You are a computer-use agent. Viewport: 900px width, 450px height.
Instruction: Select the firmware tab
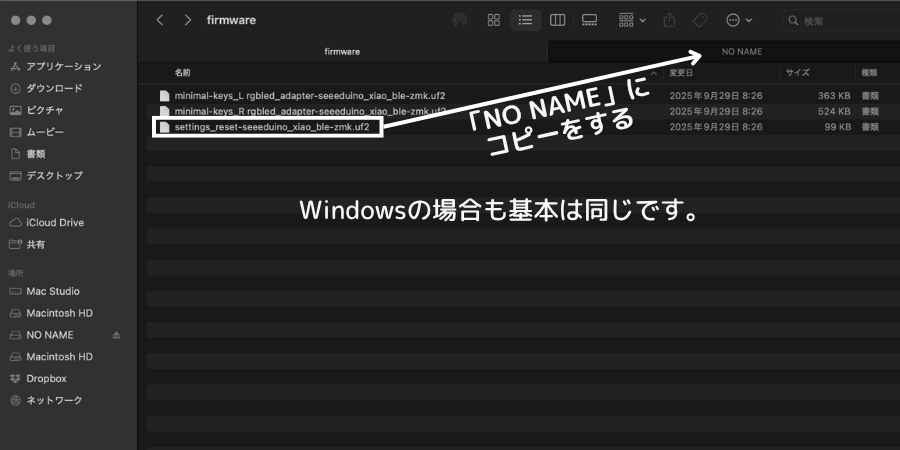tap(342, 51)
